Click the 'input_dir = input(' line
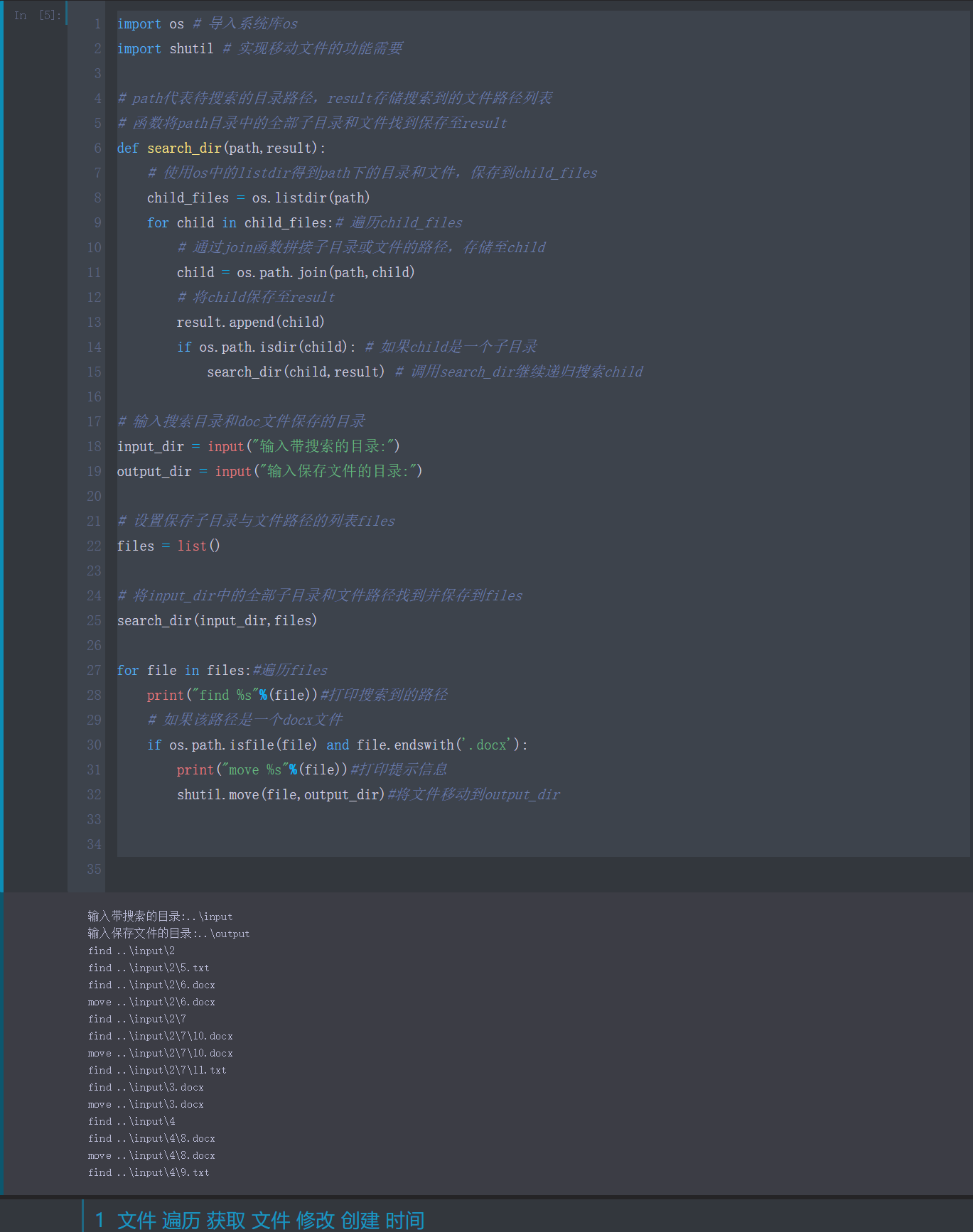 click(x=258, y=446)
